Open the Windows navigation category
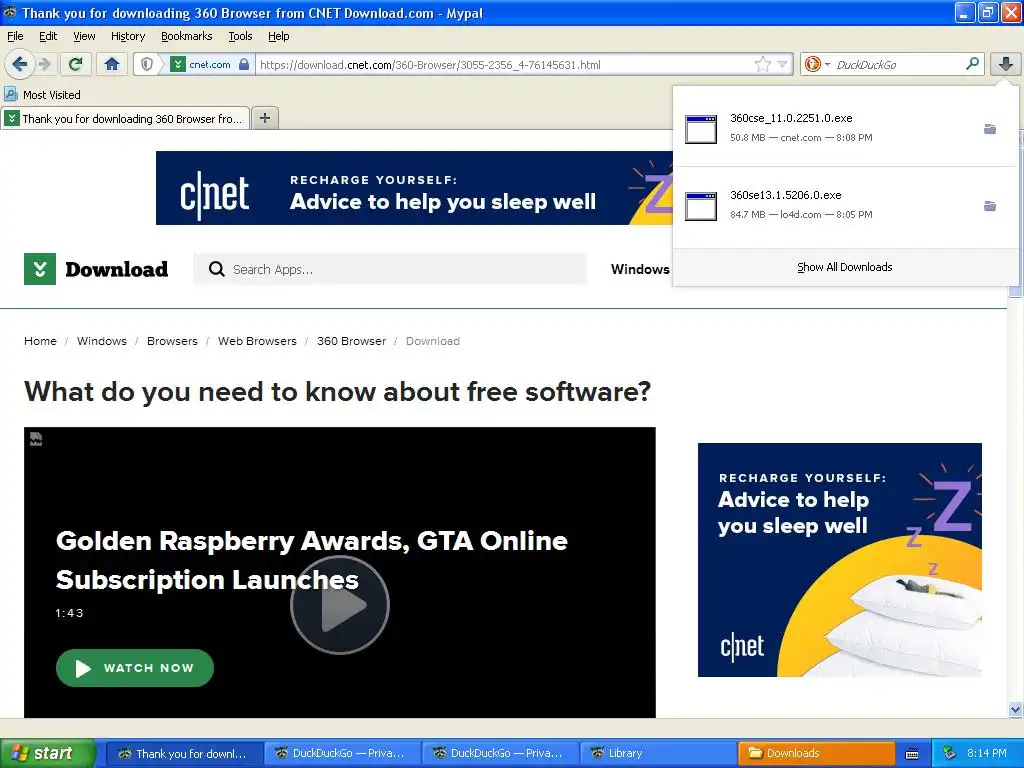 tap(640, 269)
